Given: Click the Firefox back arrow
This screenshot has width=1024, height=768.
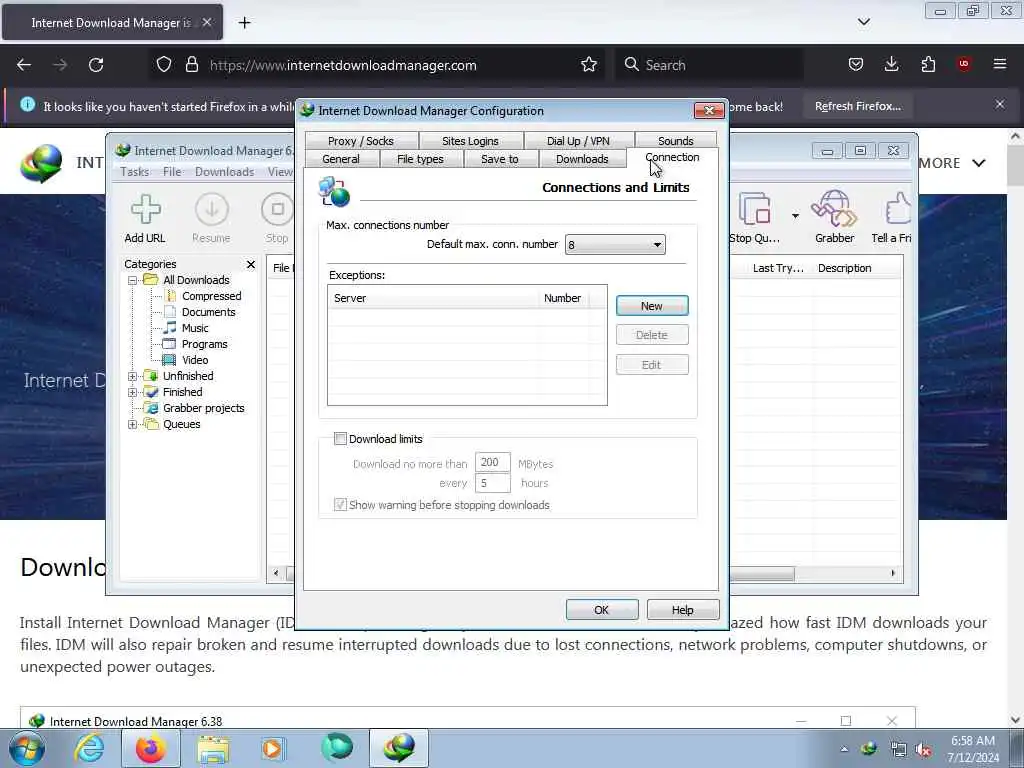Looking at the screenshot, I should click(24, 65).
